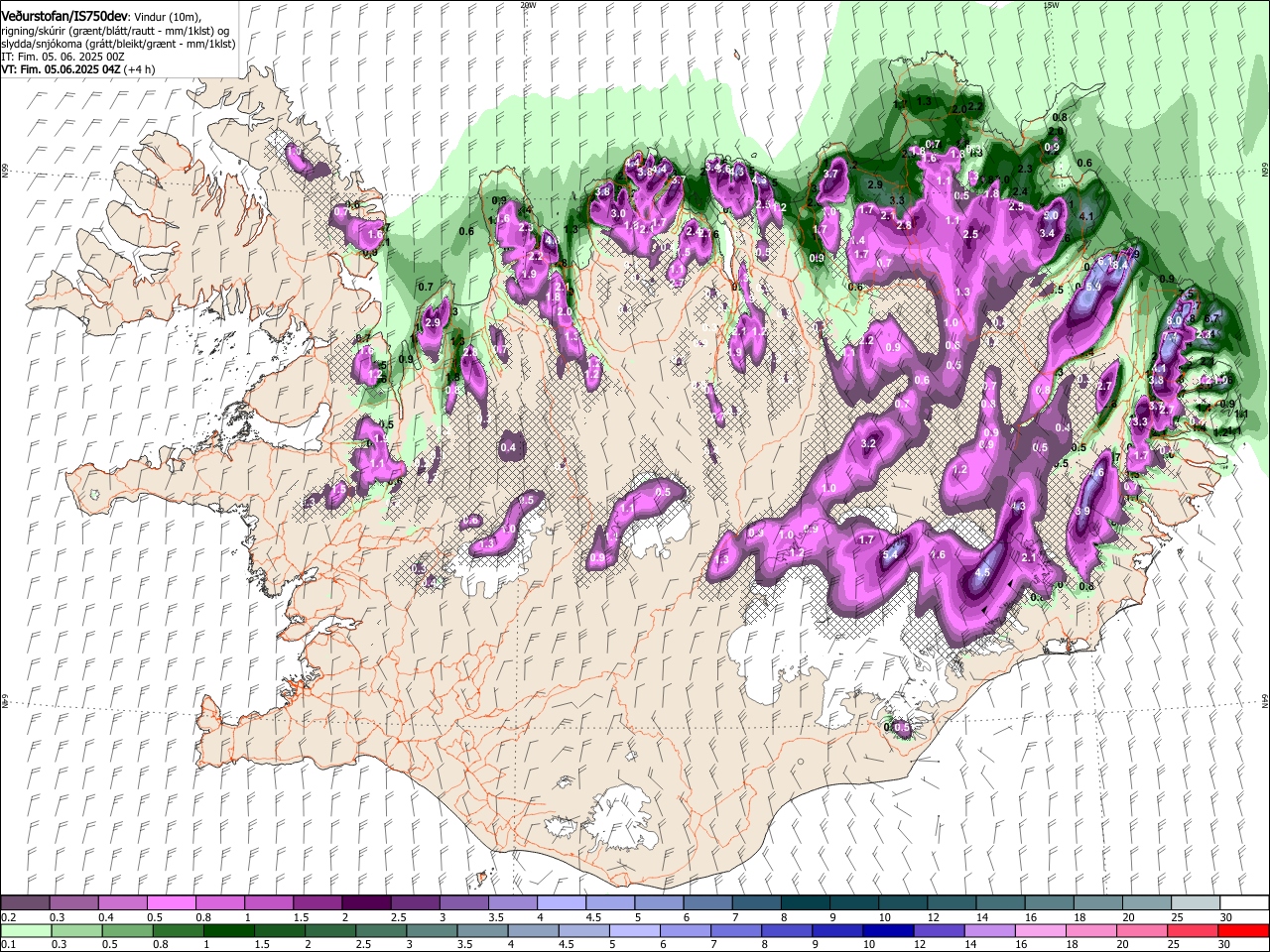Viewport: 1270px width, 952px height.
Task: Click the 5.4 precipitation value on map
Action: click(x=890, y=555)
